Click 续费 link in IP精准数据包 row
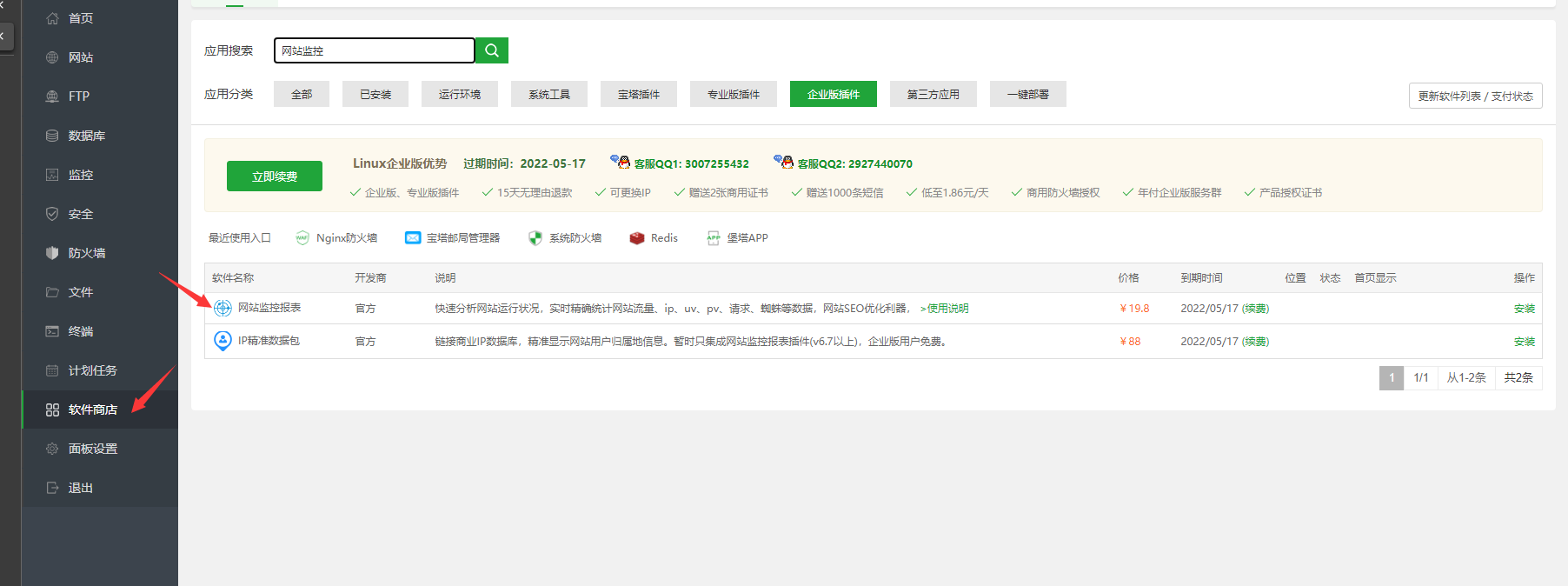The height and width of the screenshot is (586, 1568). pos(1255,342)
